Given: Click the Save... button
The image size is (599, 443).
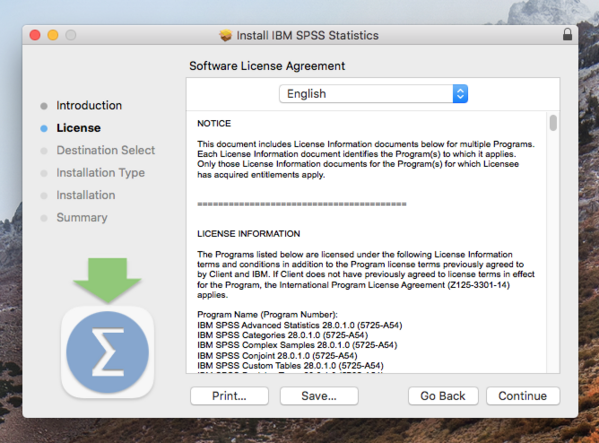Looking at the screenshot, I should tap(319, 396).
